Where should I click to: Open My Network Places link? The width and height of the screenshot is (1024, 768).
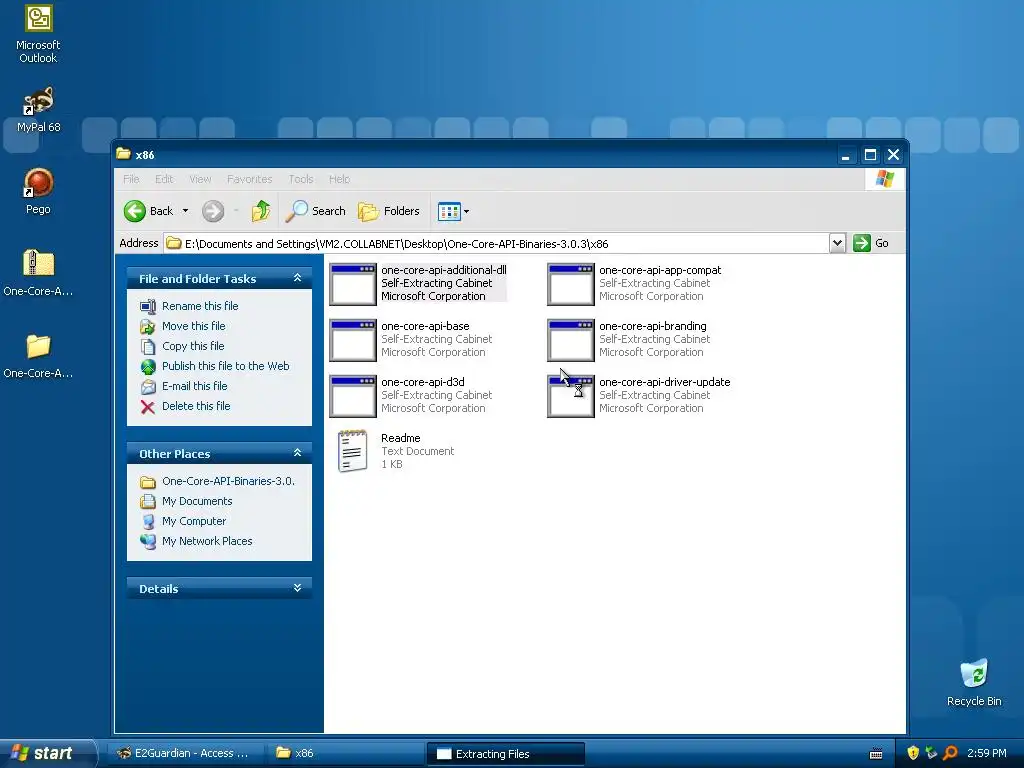207,541
